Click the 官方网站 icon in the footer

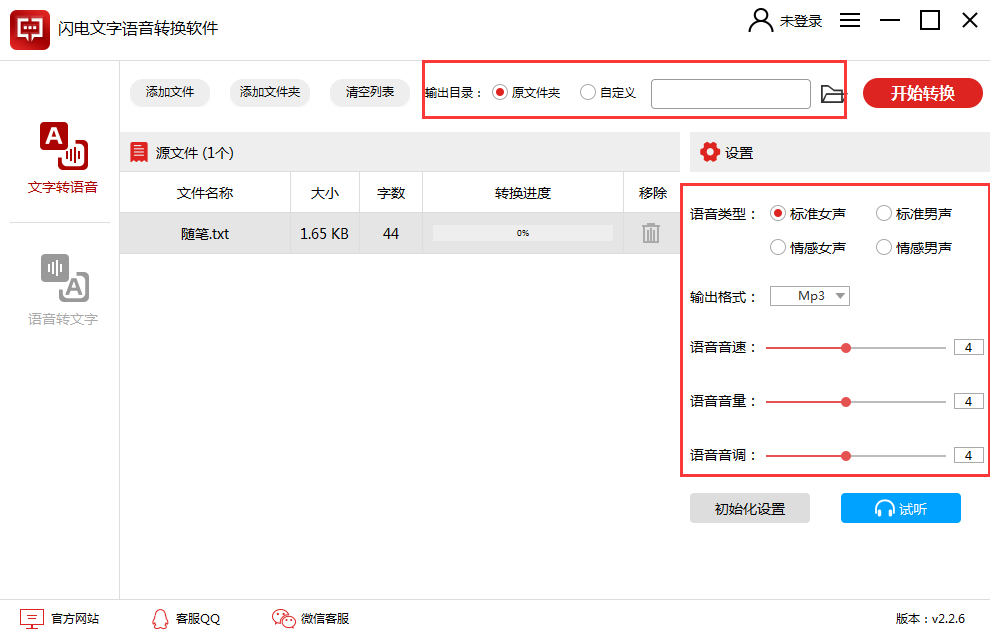click(x=33, y=619)
